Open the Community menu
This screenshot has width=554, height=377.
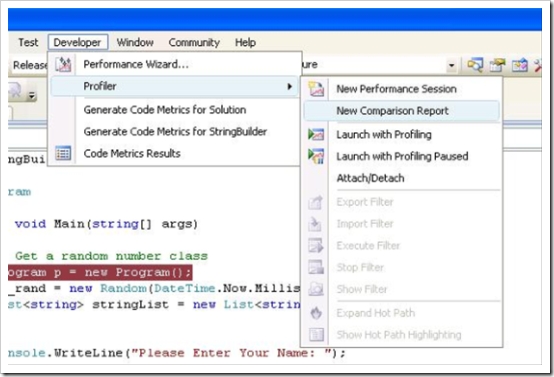(x=194, y=42)
